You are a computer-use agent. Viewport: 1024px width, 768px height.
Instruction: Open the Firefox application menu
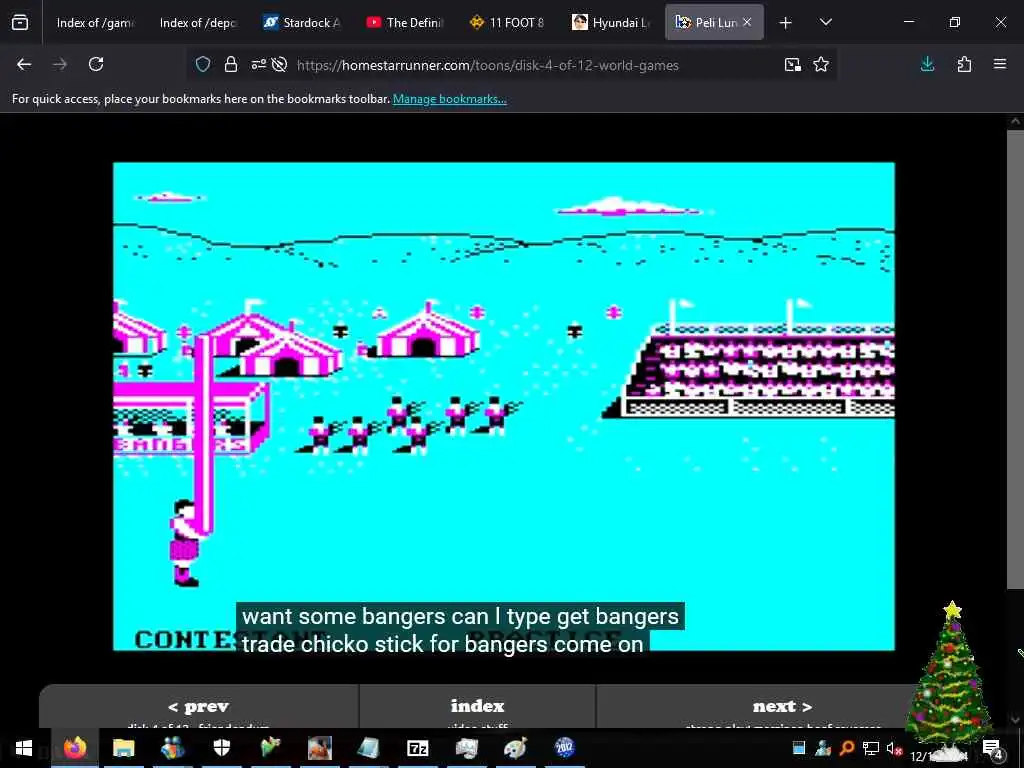coord(1000,64)
